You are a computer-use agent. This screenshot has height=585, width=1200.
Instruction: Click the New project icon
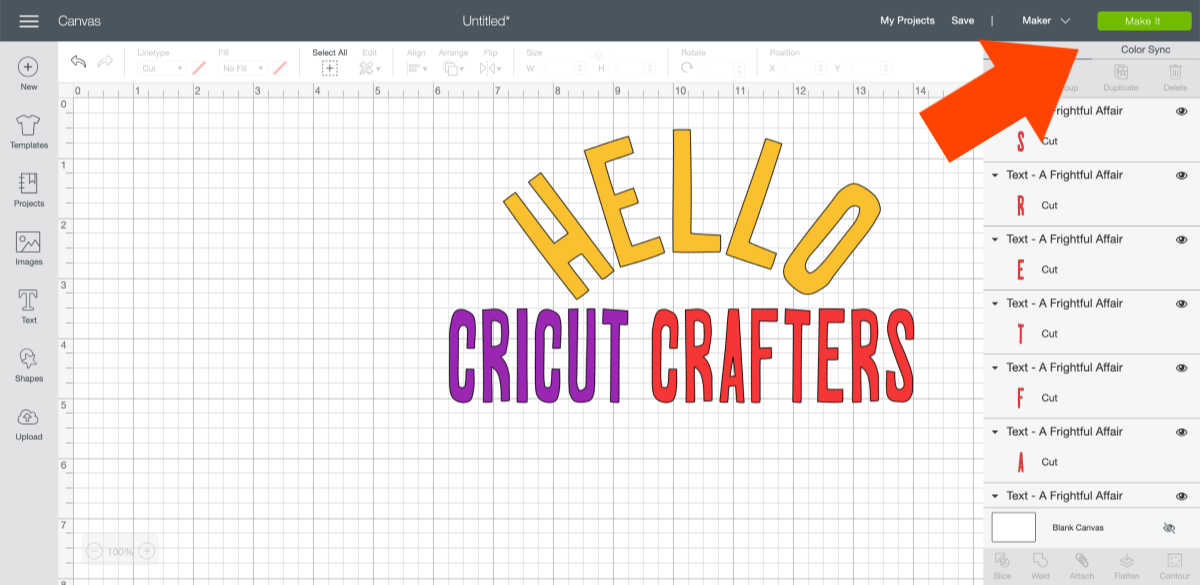pos(29,68)
